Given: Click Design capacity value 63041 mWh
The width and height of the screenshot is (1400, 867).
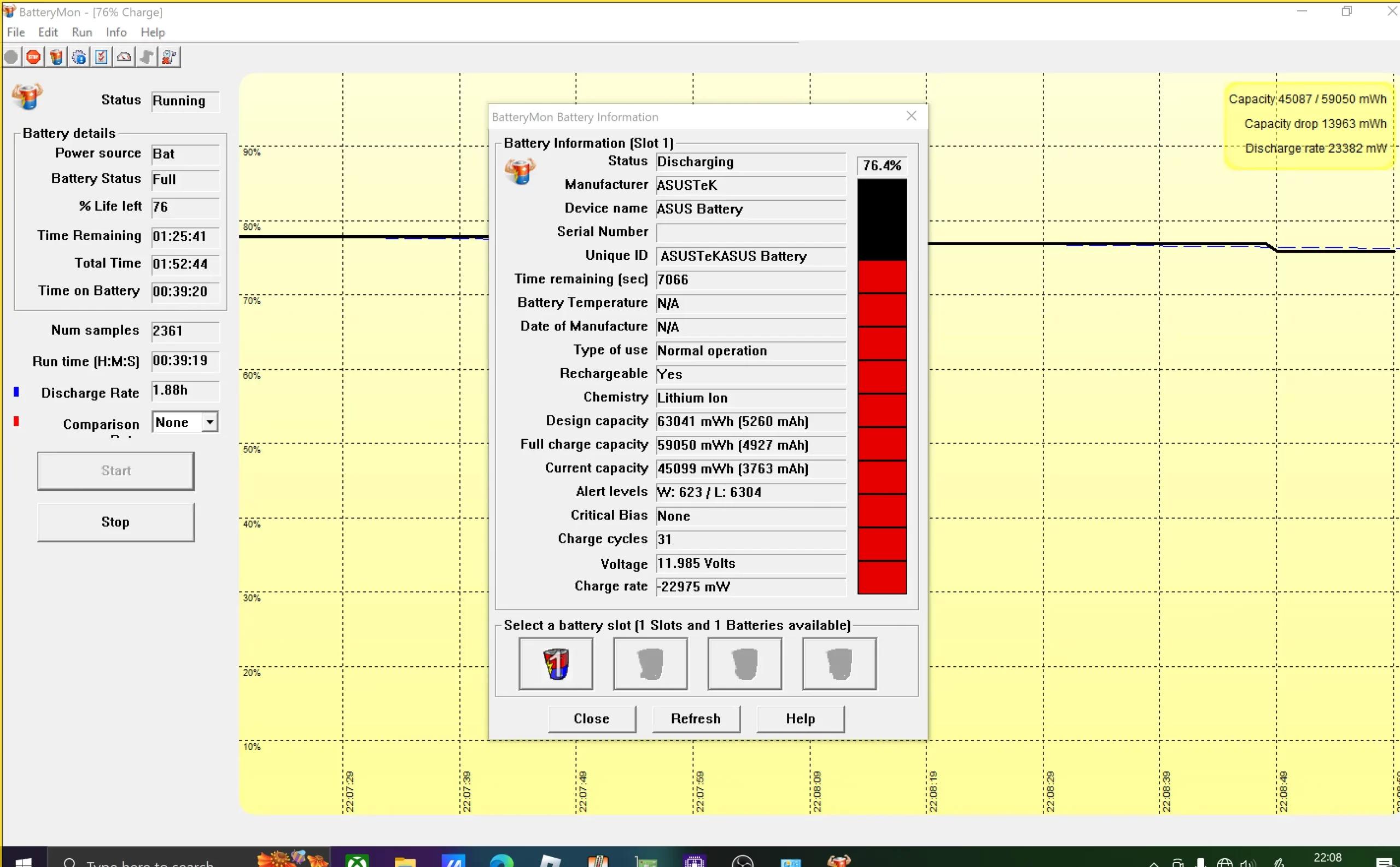Looking at the screenshot, I should [x=751, y=421].
